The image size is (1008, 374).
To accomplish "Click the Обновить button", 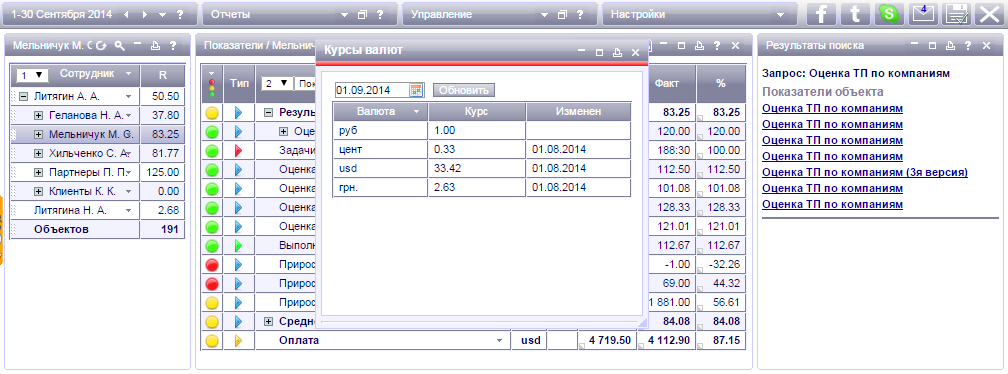I will point(464,90).
